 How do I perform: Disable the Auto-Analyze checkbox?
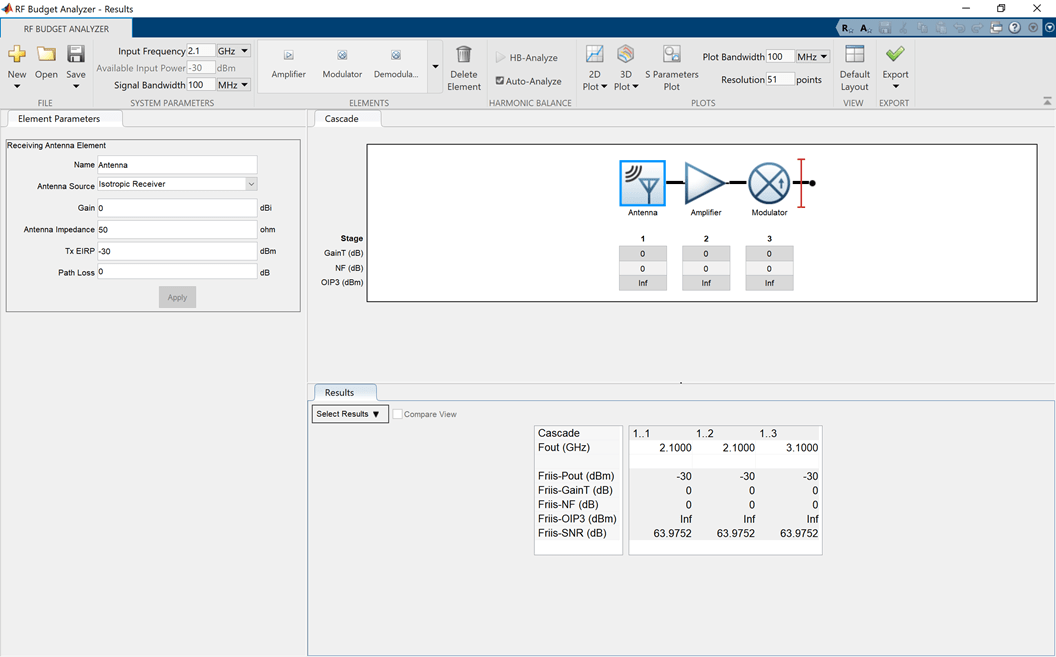[x=501, y=81]
